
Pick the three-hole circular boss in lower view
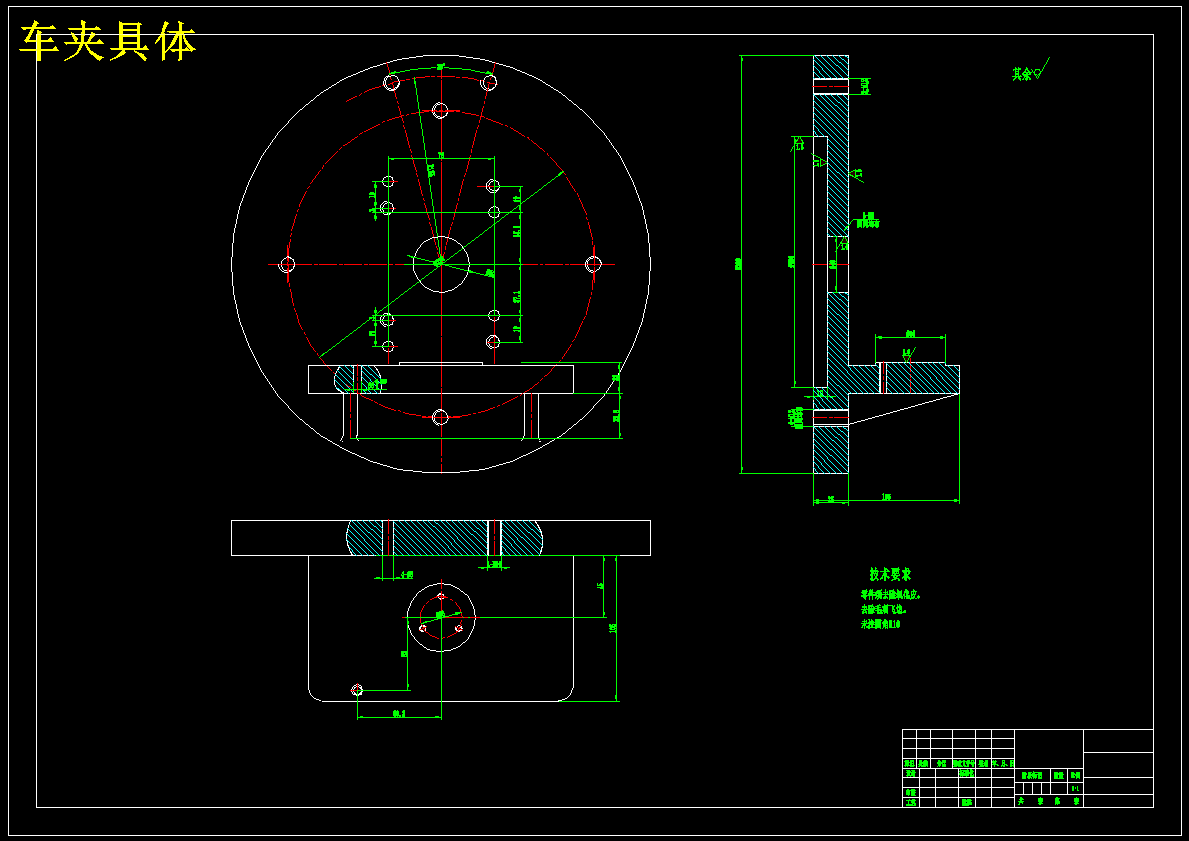click(441, 617)
